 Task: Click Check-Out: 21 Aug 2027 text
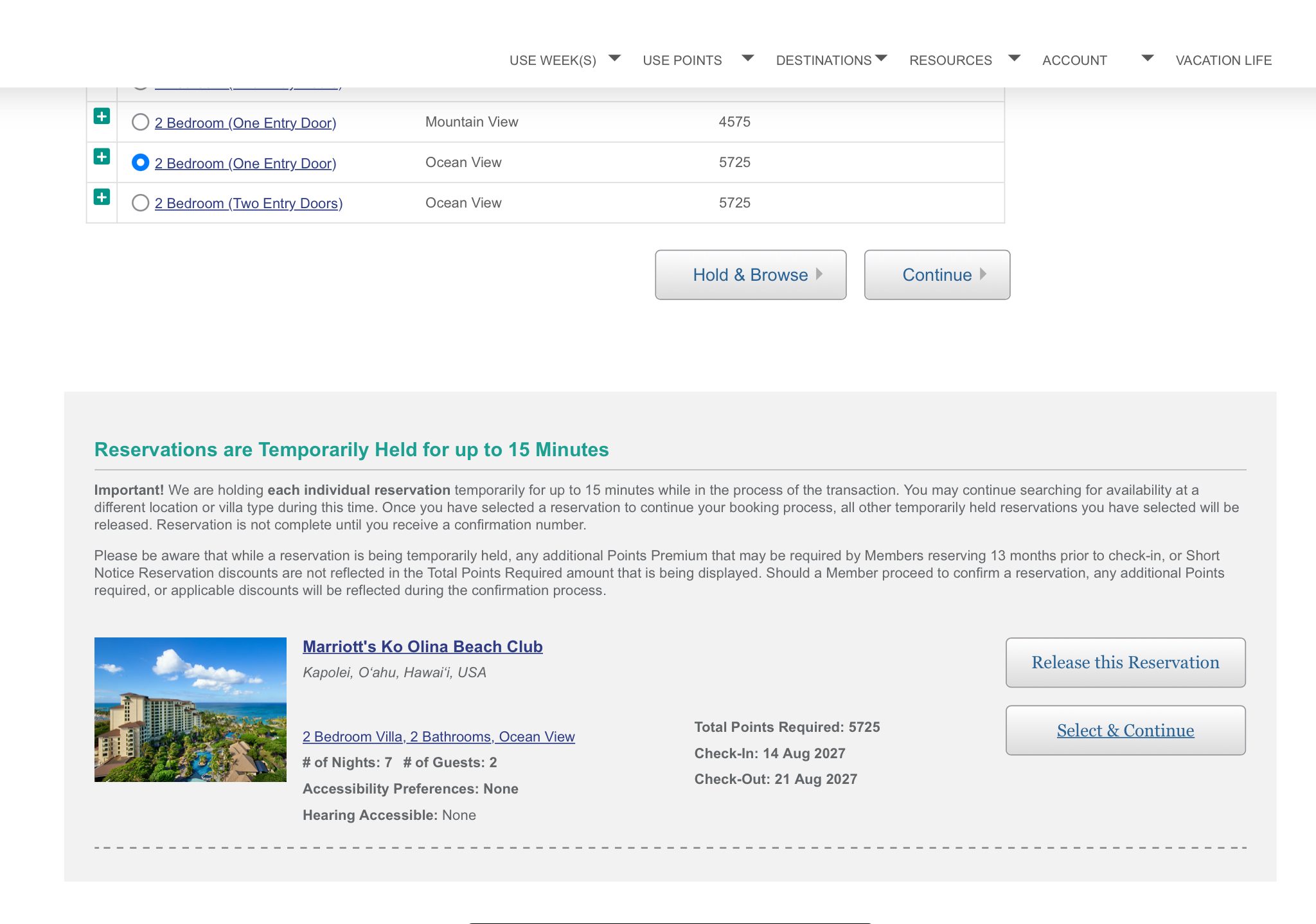(x=776, y=779)
